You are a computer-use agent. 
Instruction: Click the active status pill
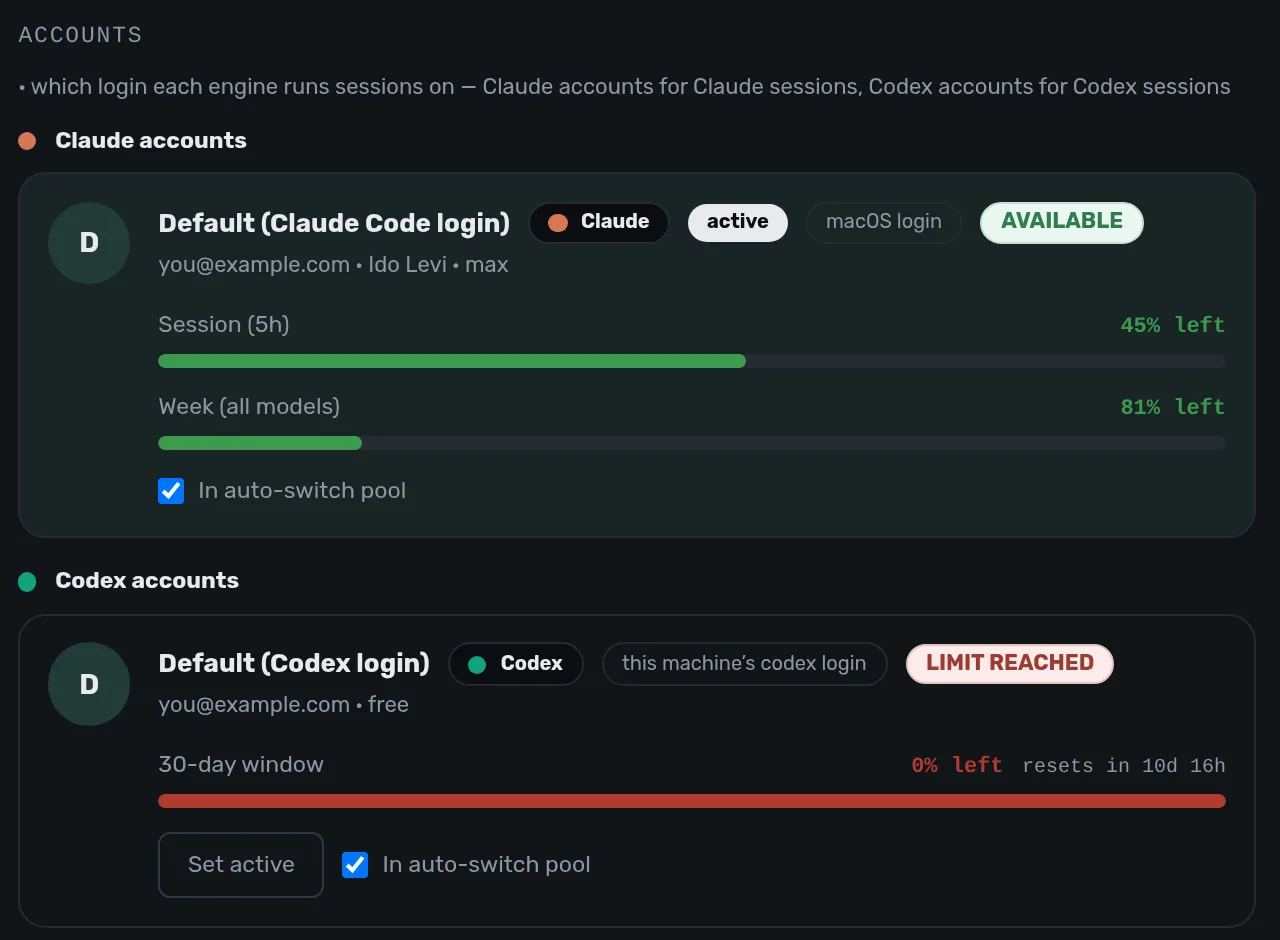(738, 222)
